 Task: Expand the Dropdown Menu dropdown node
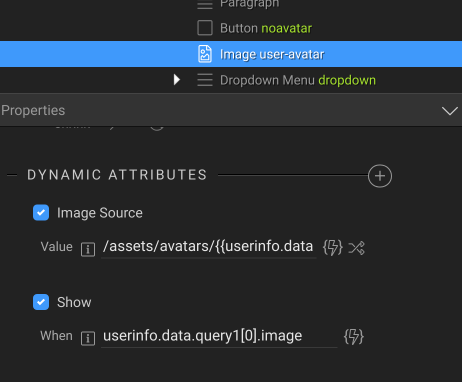click(x=177, y=80)
